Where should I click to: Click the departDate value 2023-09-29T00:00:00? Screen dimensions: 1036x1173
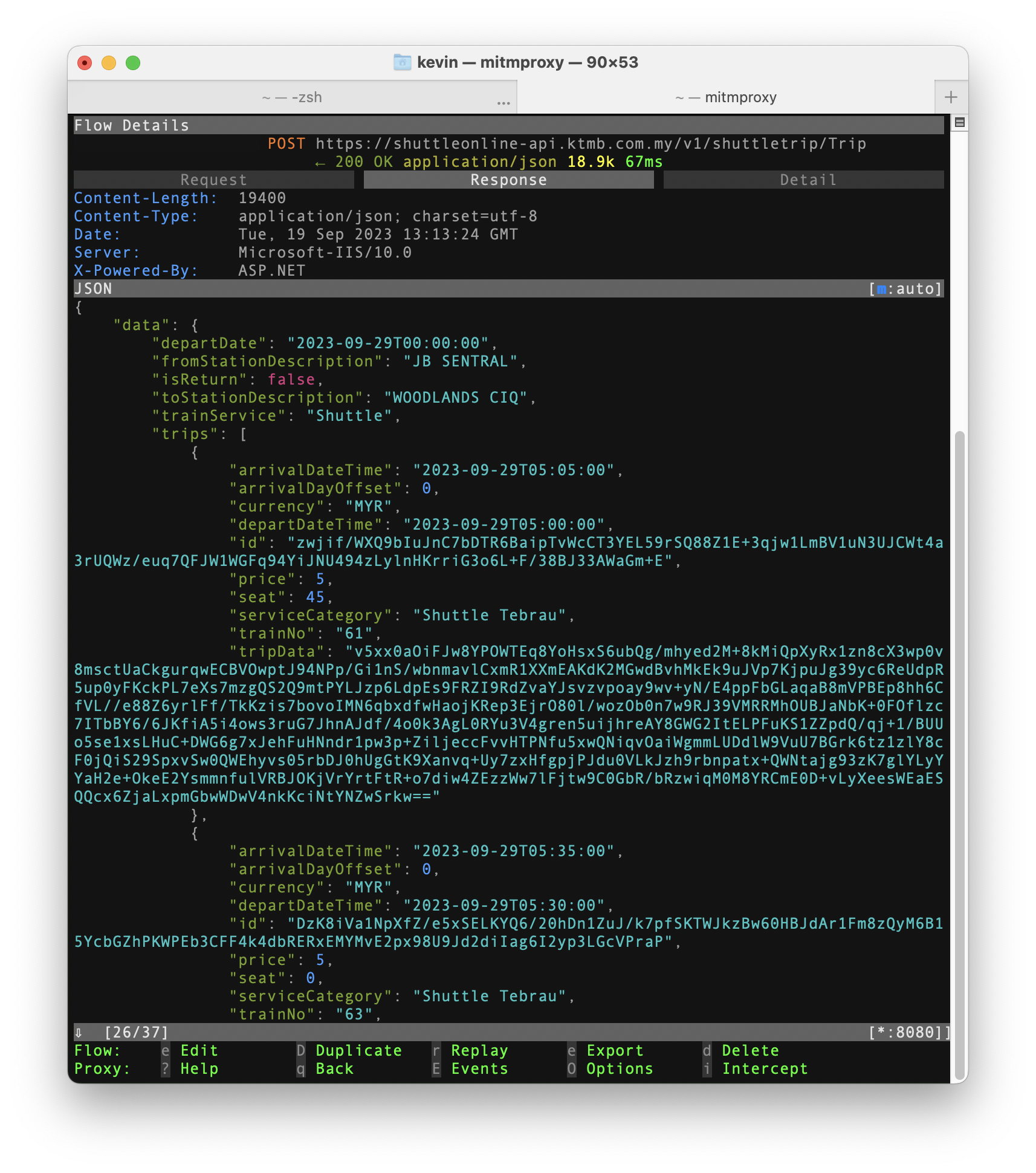pos(387,343)
